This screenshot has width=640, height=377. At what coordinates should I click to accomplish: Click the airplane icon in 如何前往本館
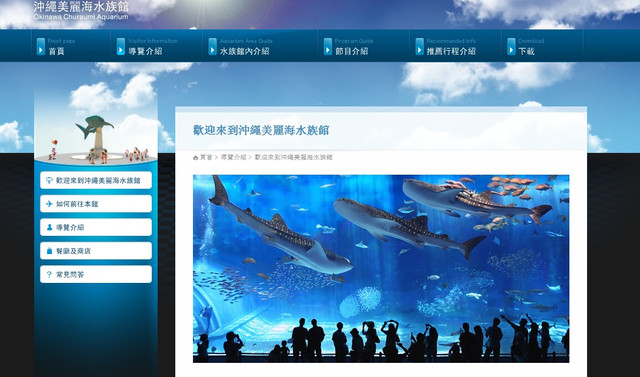pyautogui.click(x=49, y=204)
